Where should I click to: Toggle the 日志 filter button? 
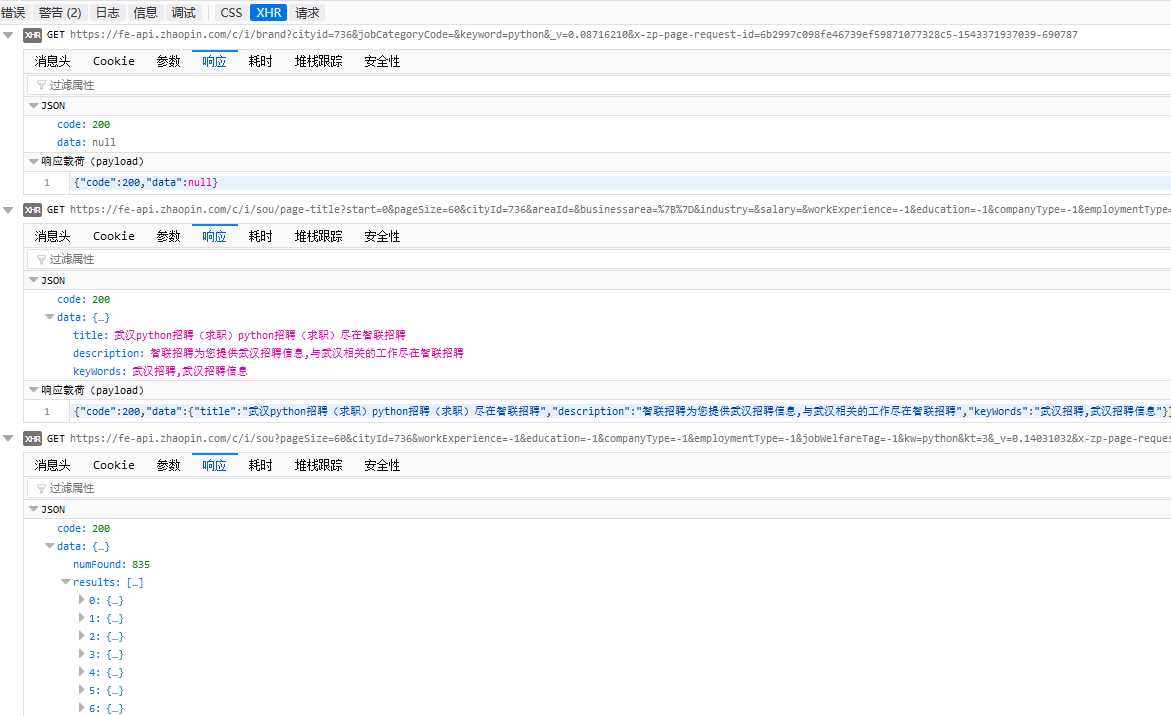[107, 13]
